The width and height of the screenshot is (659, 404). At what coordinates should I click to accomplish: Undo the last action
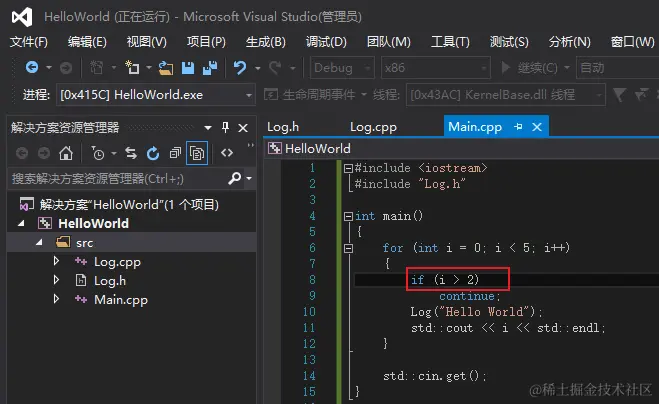coord(240,67)
